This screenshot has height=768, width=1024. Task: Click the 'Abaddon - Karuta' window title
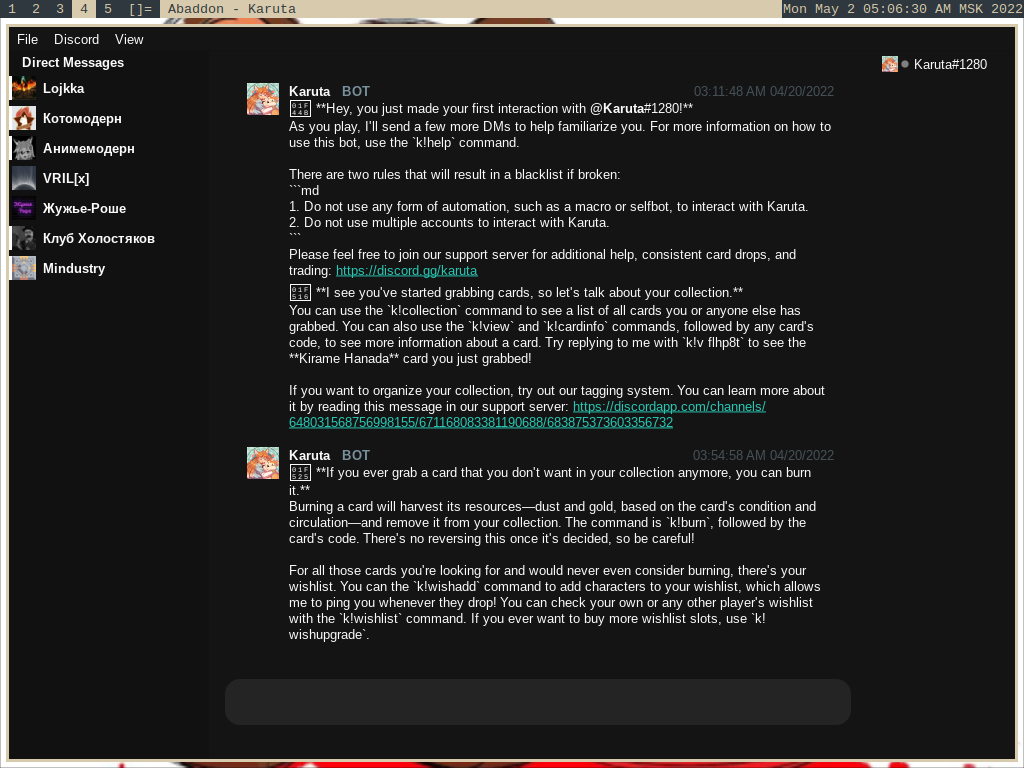point(232,8)
